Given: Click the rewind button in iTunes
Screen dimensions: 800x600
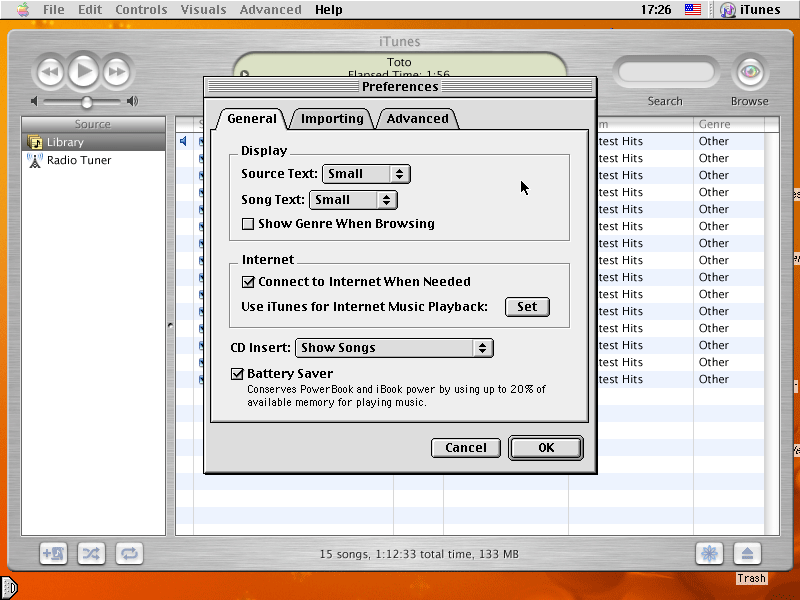Looking at the screenshot, I should (49, 72).
